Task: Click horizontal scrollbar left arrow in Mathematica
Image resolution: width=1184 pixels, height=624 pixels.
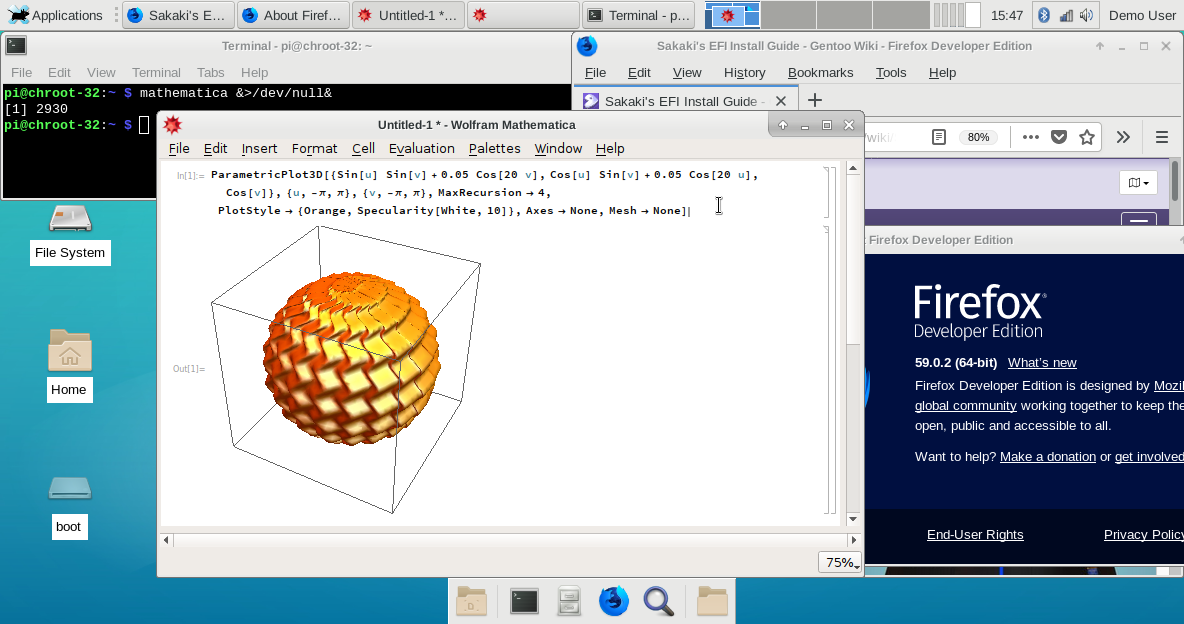Action: [166, 540]
